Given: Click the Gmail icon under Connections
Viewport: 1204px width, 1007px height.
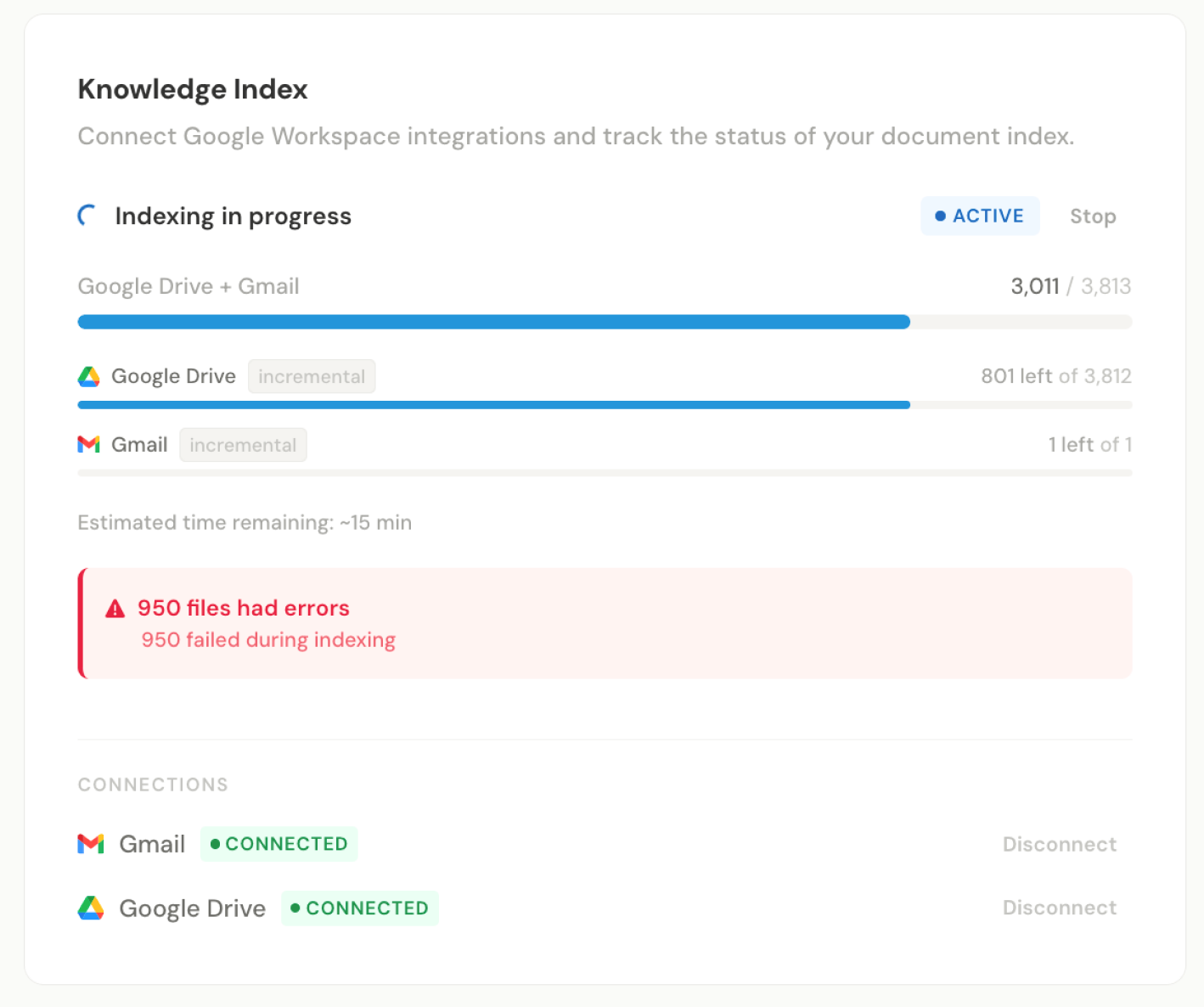Looking at the screenshot, I should [91, 844].
